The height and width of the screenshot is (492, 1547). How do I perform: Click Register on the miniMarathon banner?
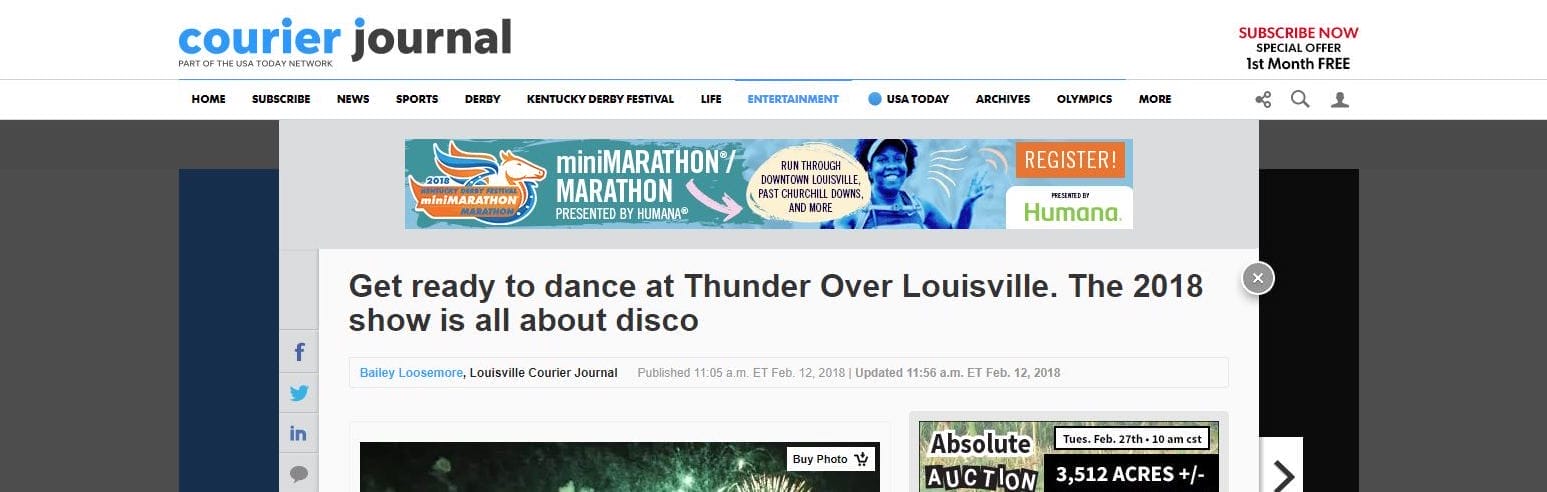[1069, 160]
